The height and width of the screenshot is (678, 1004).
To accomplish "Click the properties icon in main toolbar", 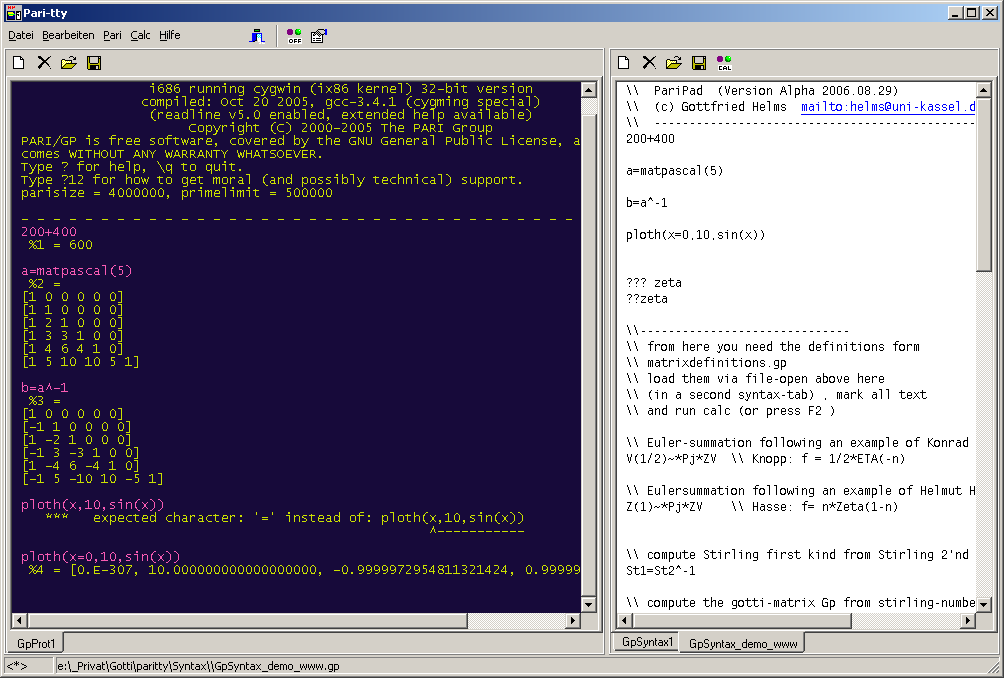I will (x=319, y=36).
